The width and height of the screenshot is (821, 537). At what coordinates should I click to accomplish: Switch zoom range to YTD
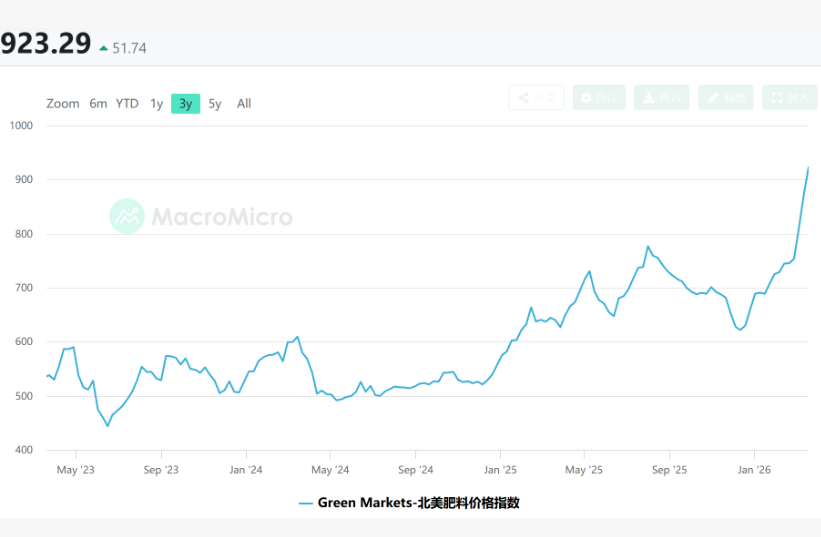point(127,104)
